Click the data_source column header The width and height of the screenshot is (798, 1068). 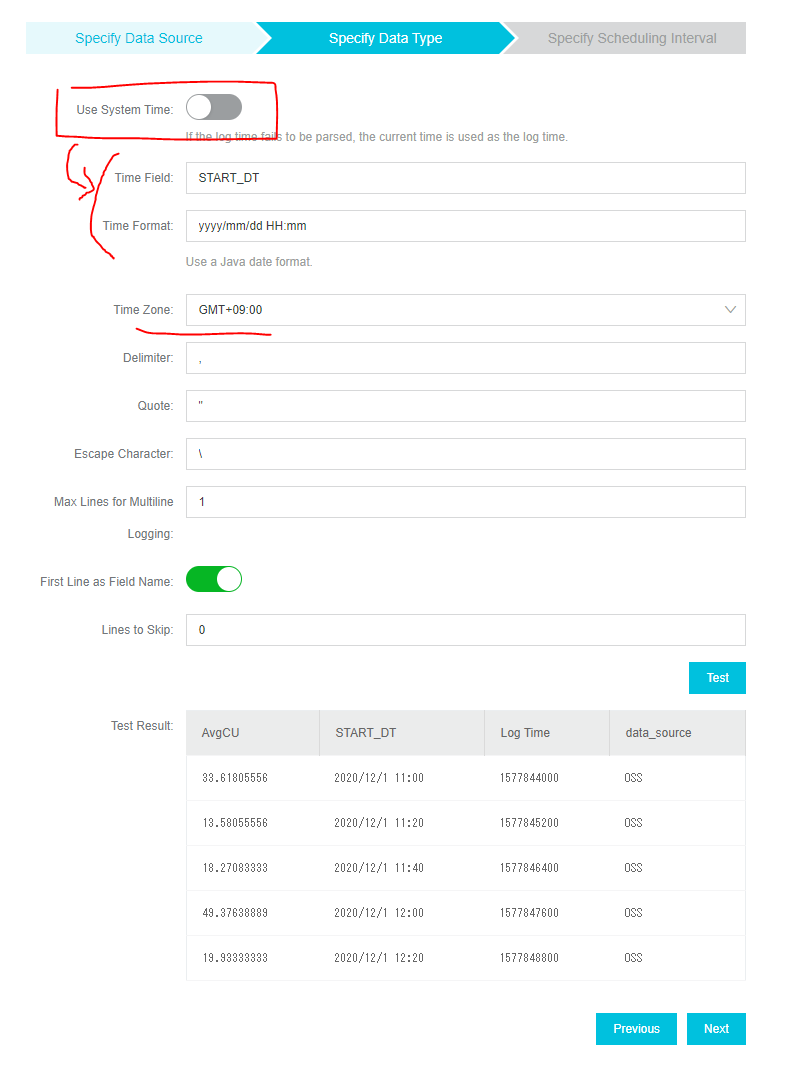click(677, 733)
